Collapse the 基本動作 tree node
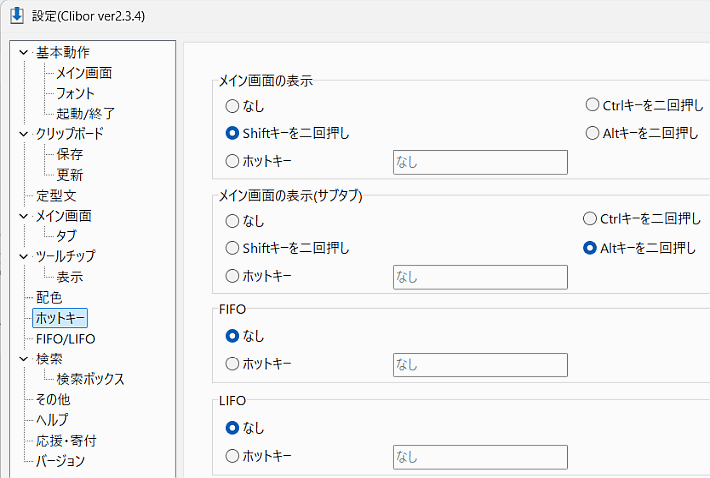This screenshot has width=710, height=478. click(25, 52)
